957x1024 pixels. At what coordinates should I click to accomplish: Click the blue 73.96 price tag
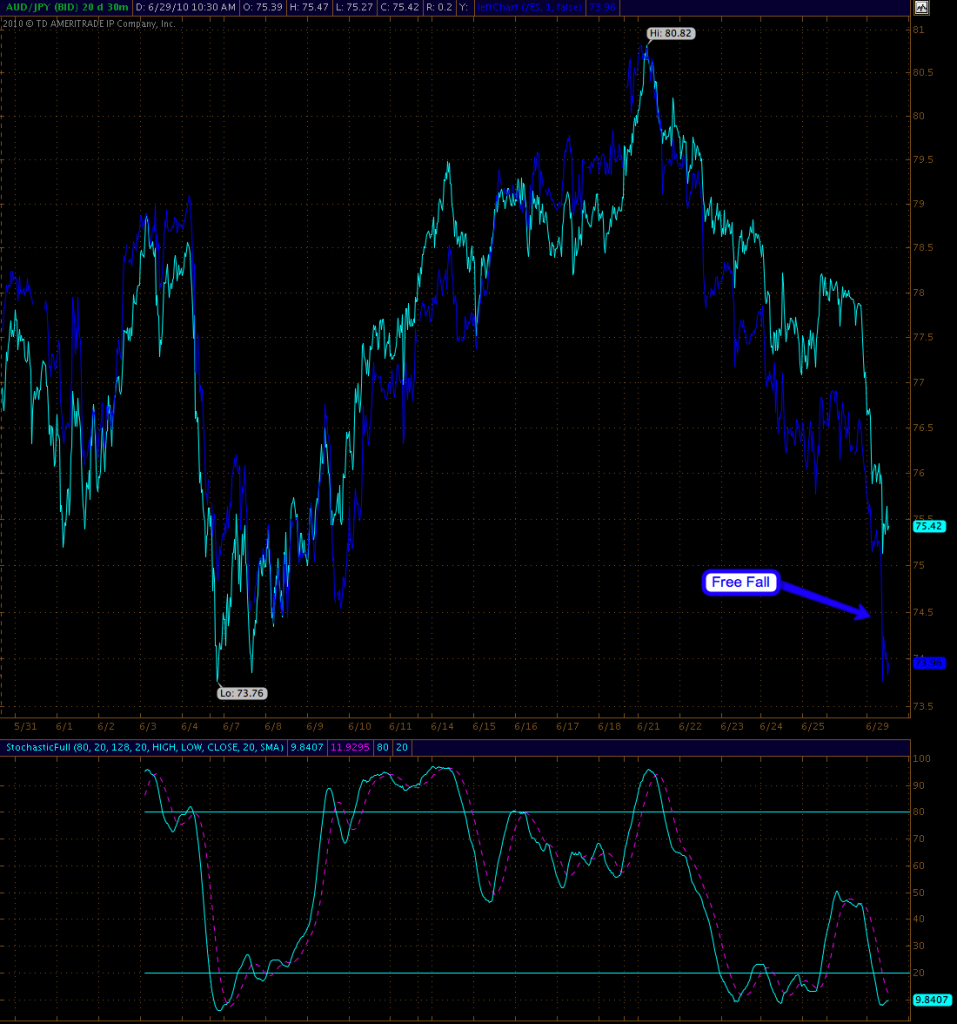point(929,662)
